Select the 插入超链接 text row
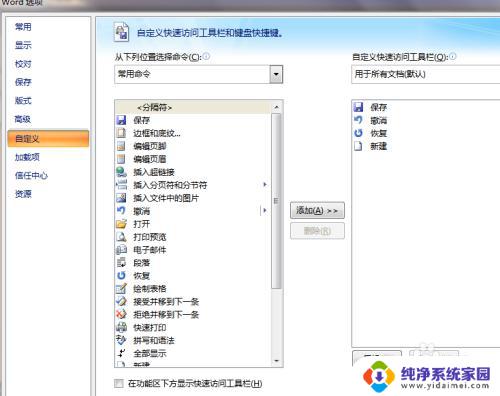 (x=154, y=172)
